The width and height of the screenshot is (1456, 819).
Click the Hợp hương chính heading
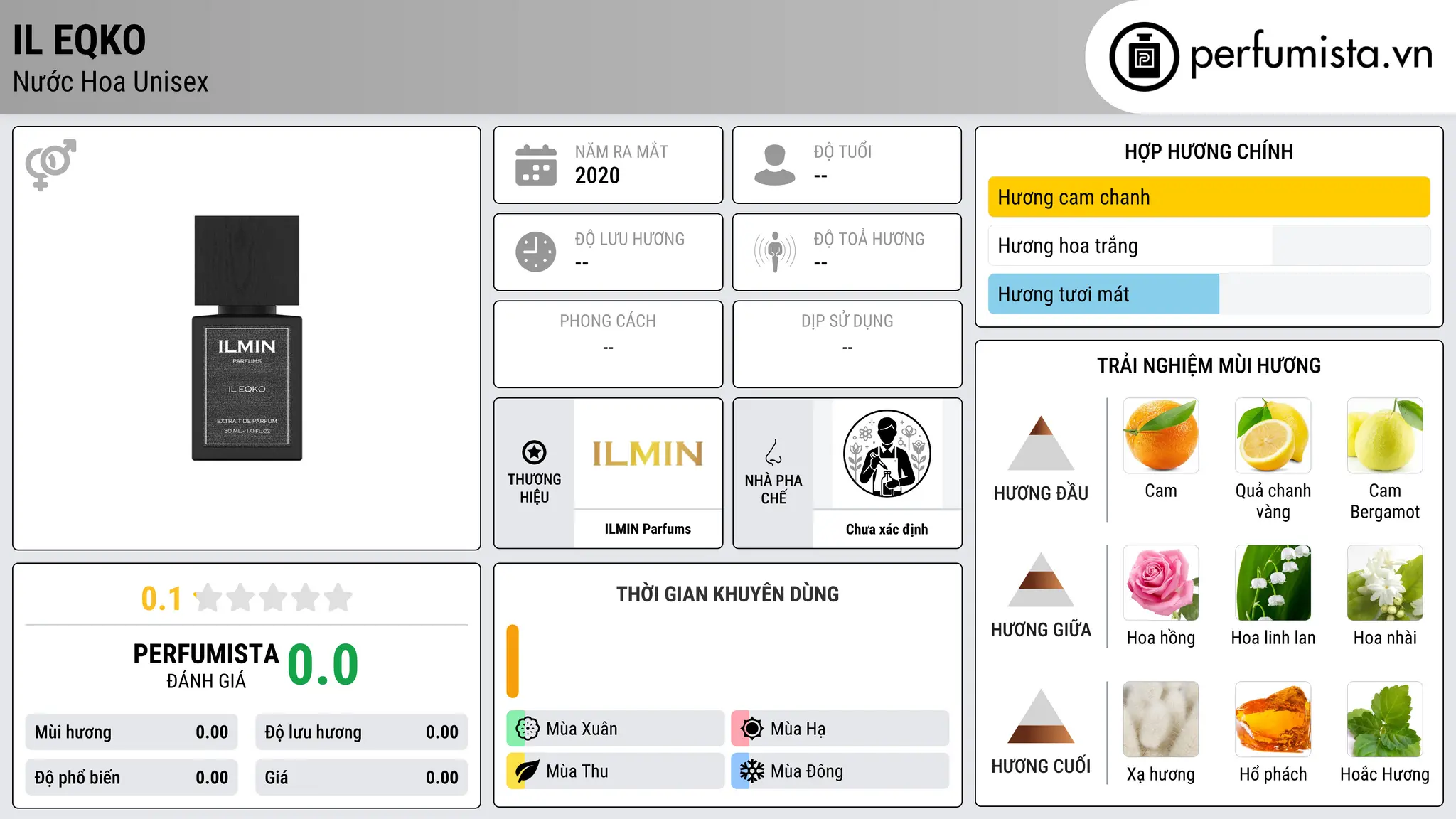click(x=1209, y=151)
